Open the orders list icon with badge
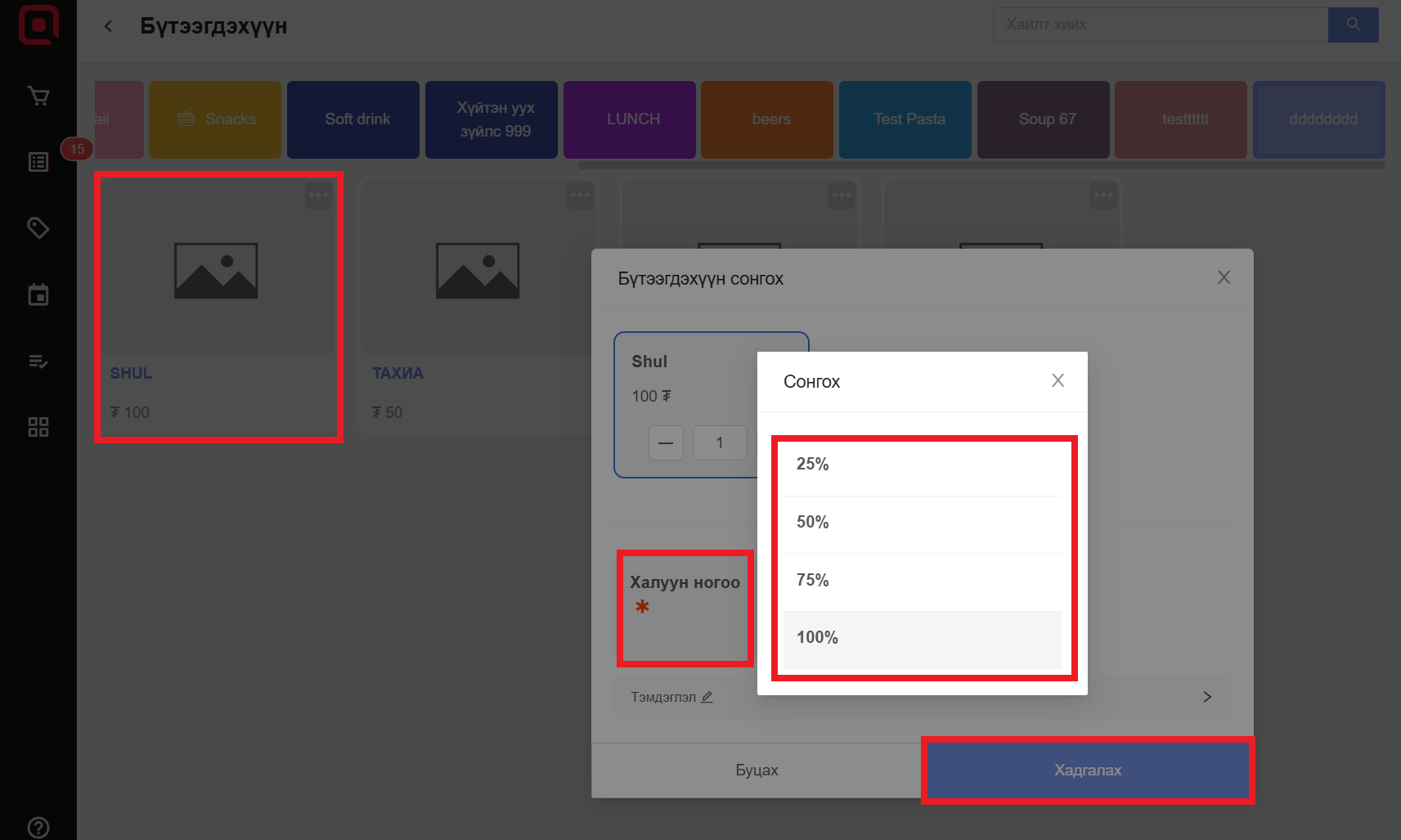The image size is (1401, 840). pos(38,162)
